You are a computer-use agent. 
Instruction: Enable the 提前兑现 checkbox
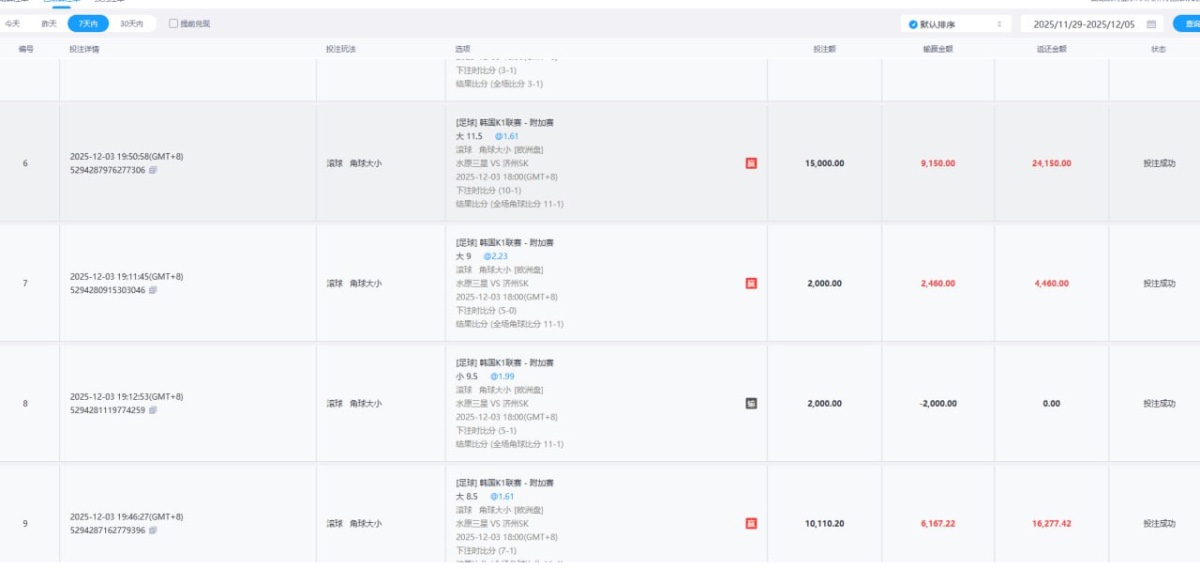point(174,23)
